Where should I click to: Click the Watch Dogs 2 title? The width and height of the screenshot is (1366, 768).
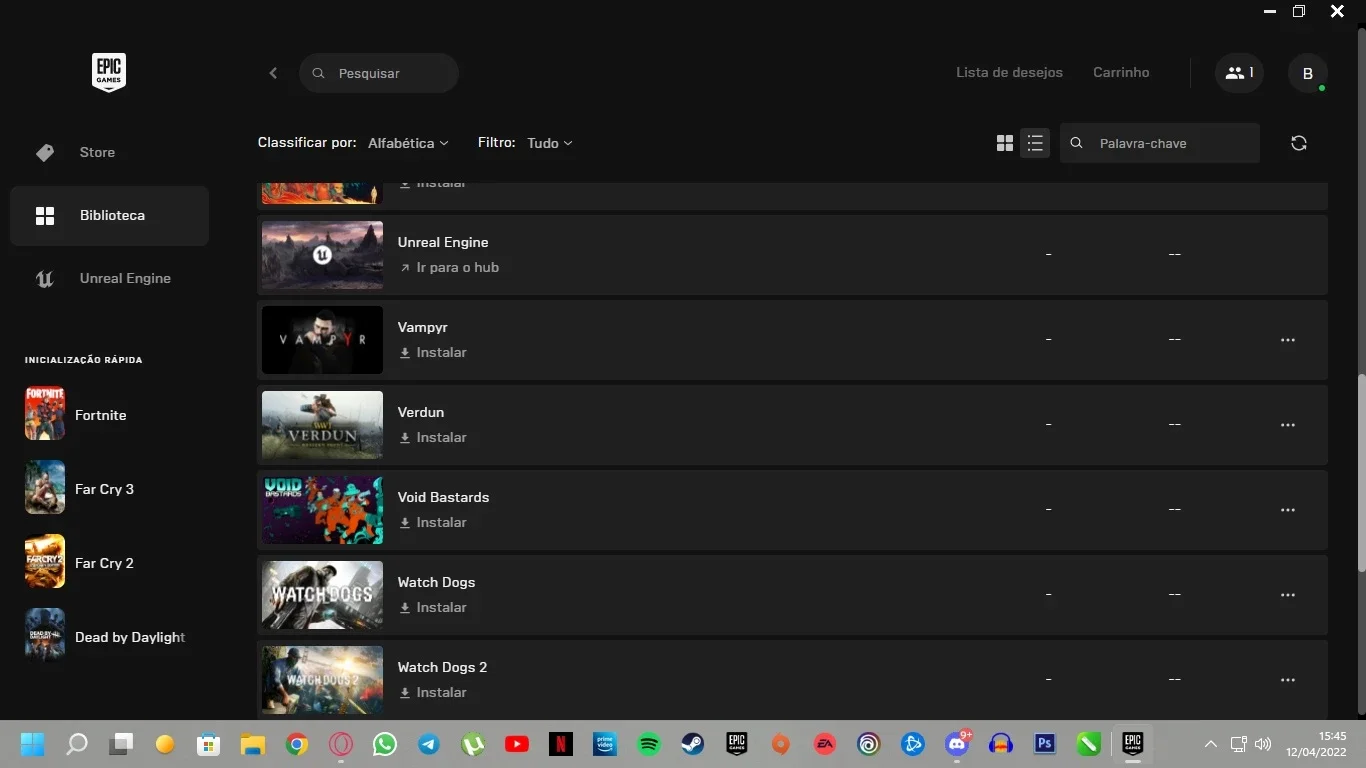[x=442, y=667]
